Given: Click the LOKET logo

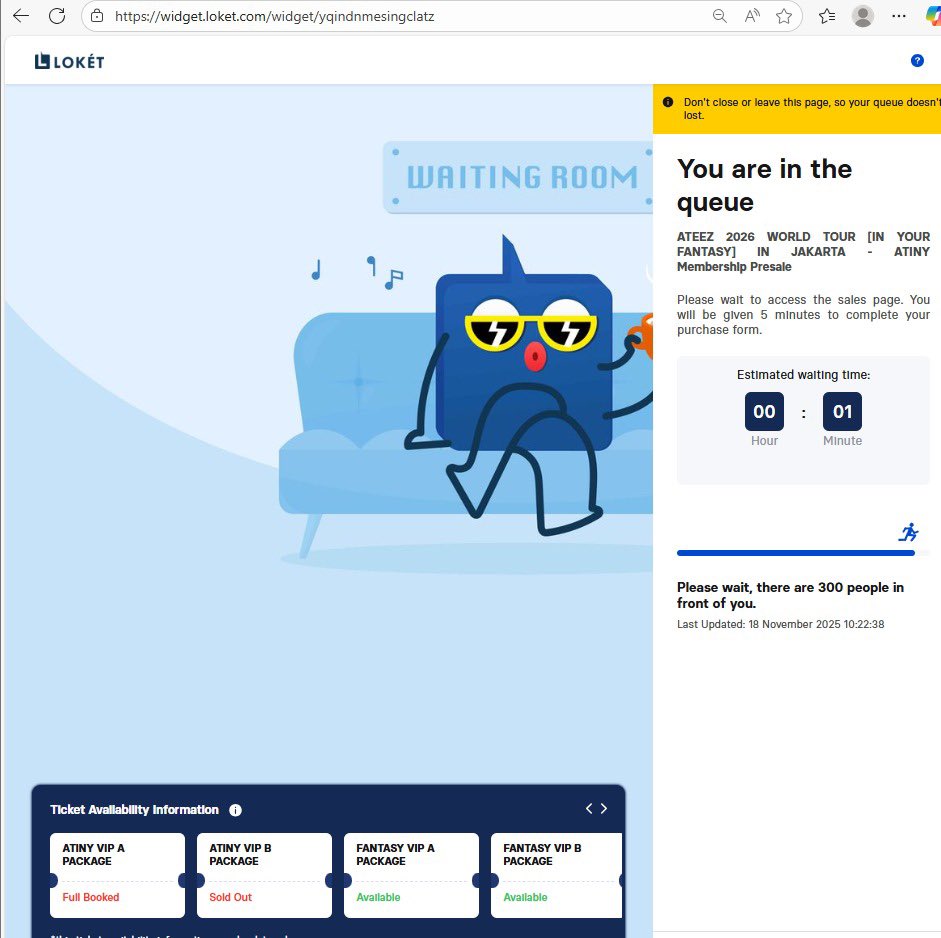Looking at the screenshot, I should 69,61.
